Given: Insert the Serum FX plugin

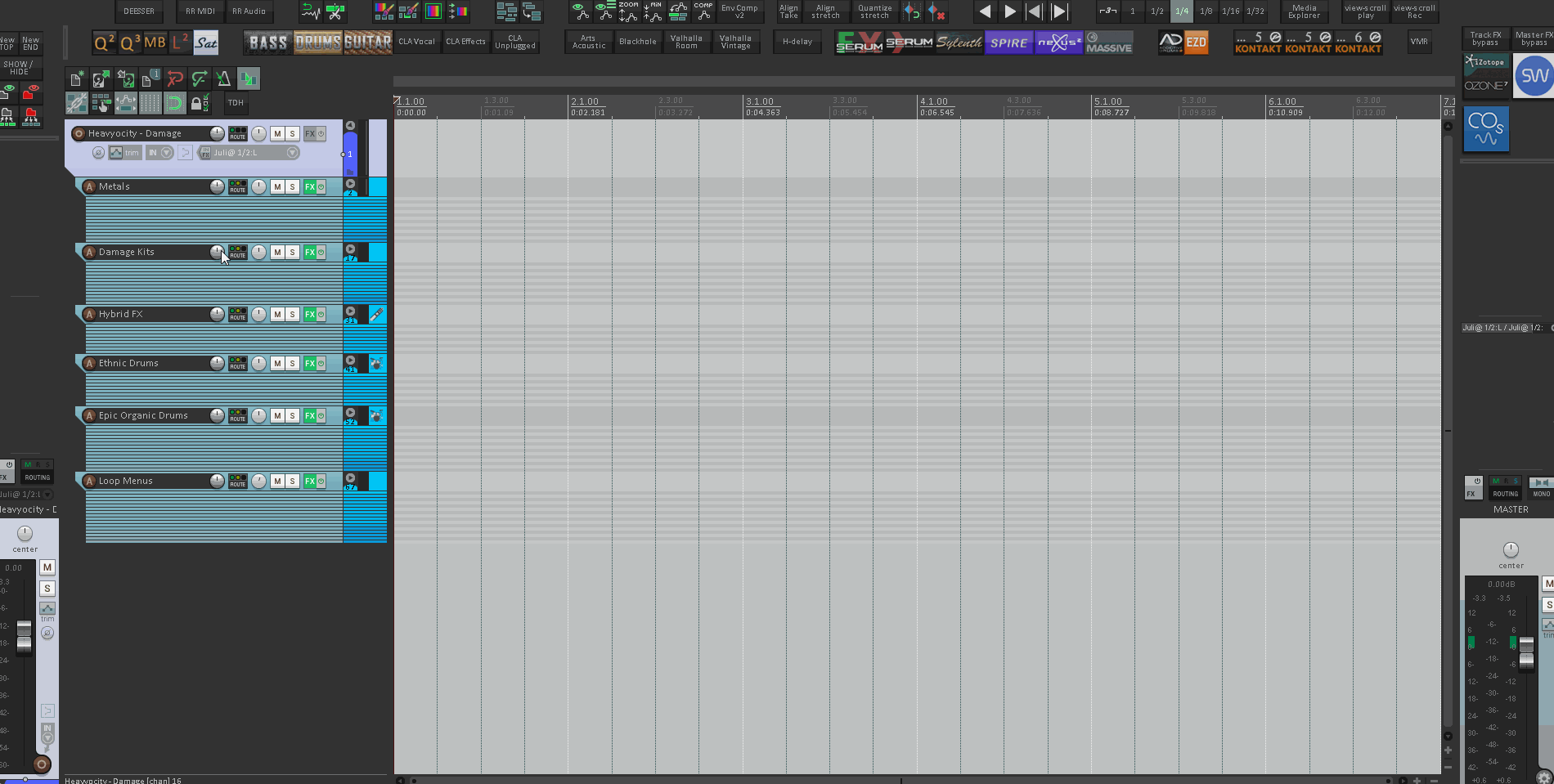Looking at the screenshot, I should pyautogui.click(x=860, y=43).
